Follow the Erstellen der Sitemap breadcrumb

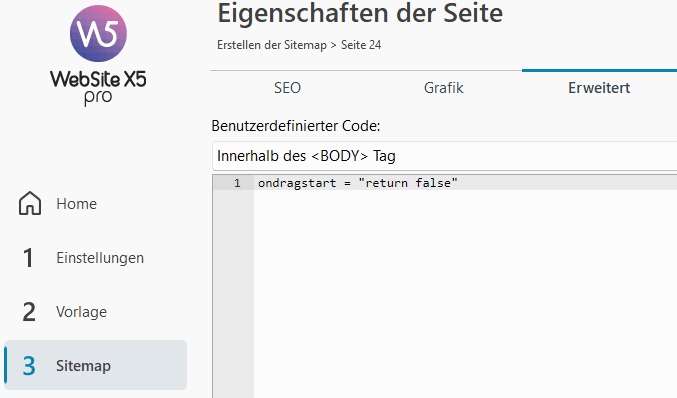(272, 45)
